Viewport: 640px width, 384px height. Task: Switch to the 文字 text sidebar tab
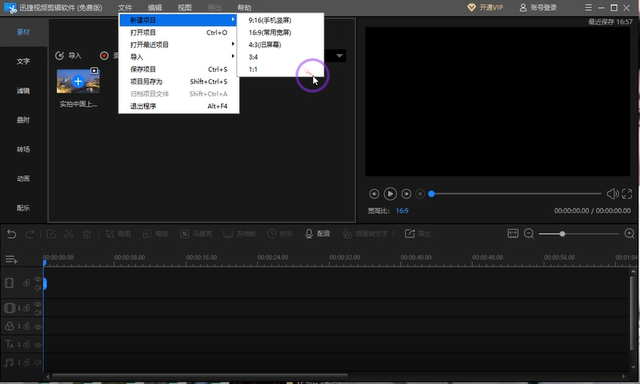pos(23,61)
